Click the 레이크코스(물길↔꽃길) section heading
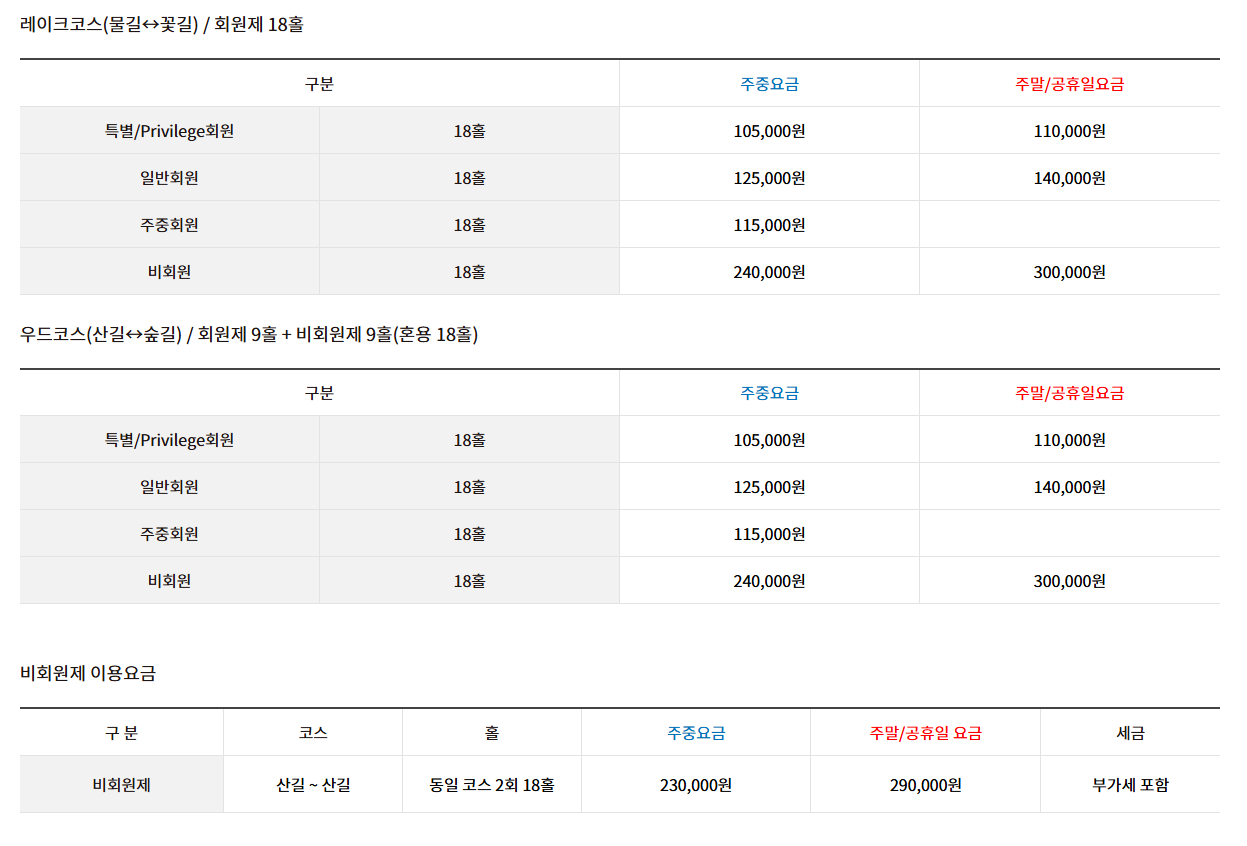 click(x=161, y=25)
